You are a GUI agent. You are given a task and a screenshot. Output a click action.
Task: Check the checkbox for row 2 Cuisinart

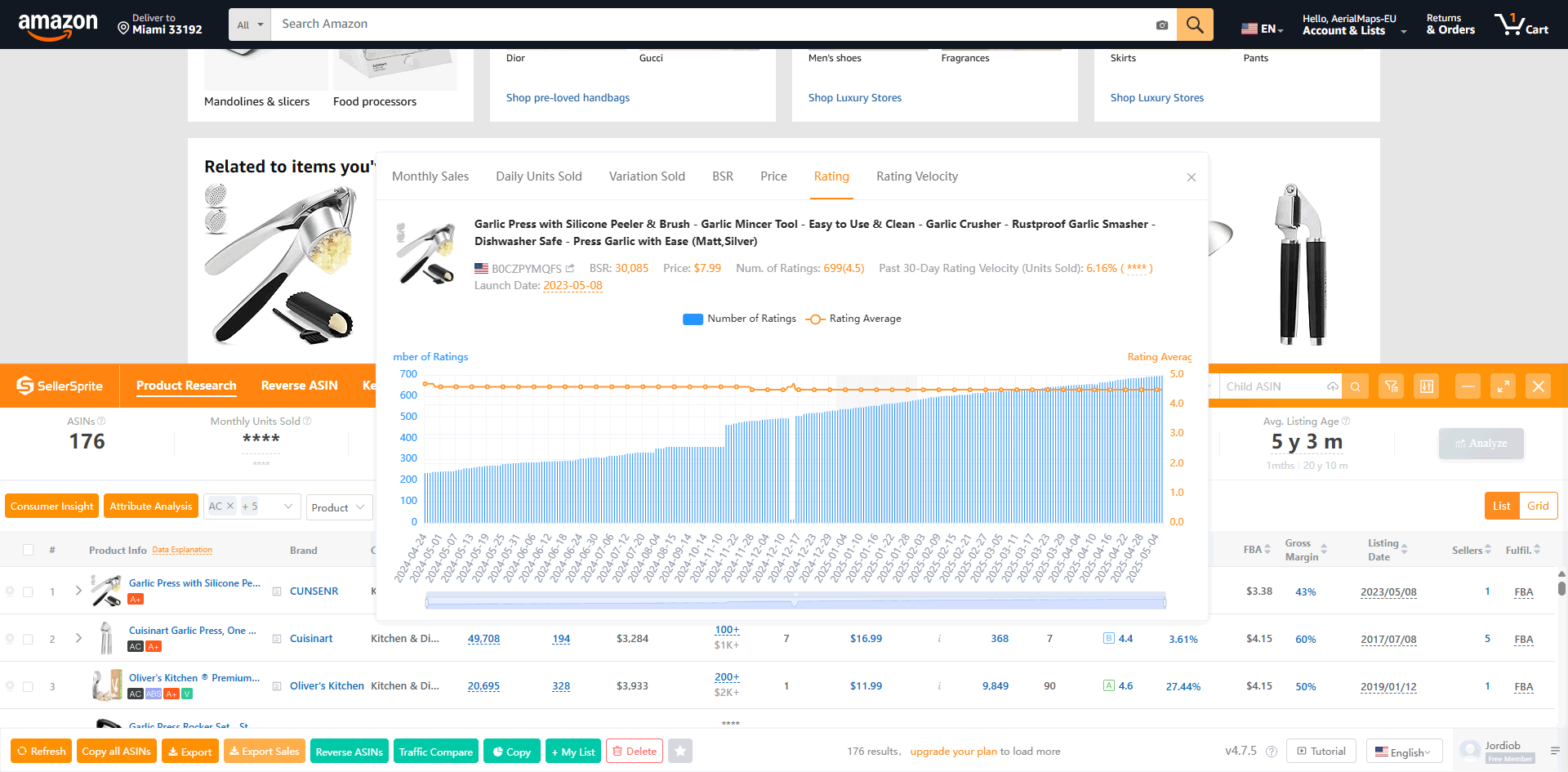(28, 639)
